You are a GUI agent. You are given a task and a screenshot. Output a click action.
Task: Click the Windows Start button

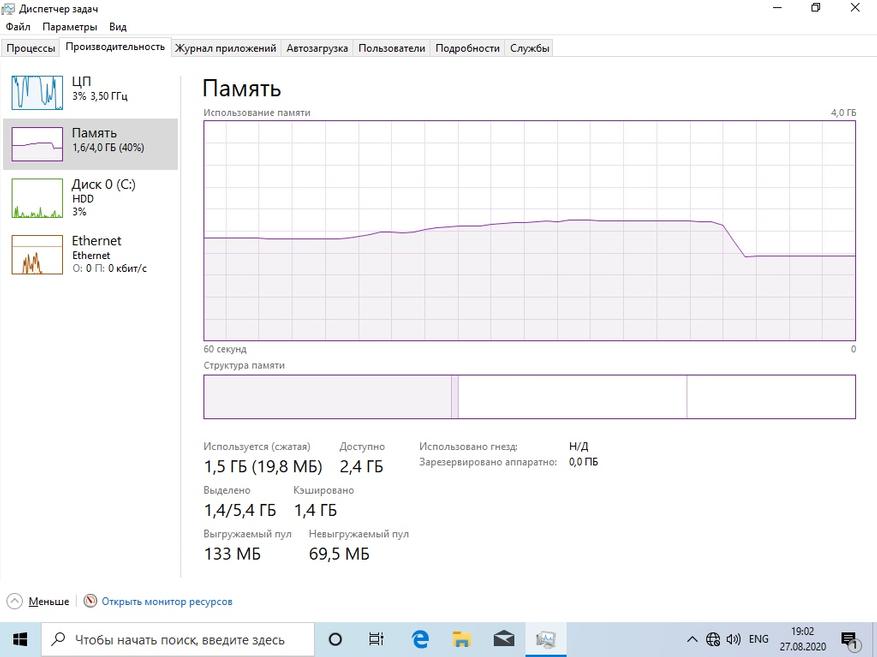(x=20, y=639)
